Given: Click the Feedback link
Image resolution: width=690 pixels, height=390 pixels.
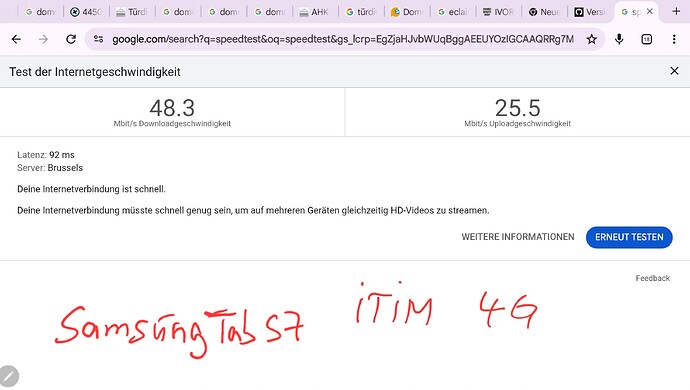Looking at the screenshot, I should tap(653, 278).
